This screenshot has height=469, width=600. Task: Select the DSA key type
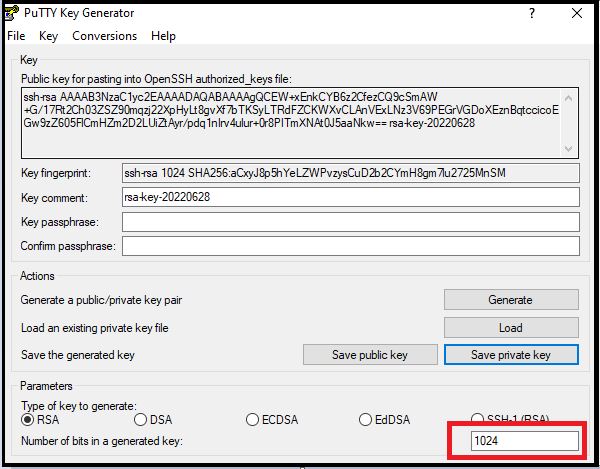click(x=153, y=420)
